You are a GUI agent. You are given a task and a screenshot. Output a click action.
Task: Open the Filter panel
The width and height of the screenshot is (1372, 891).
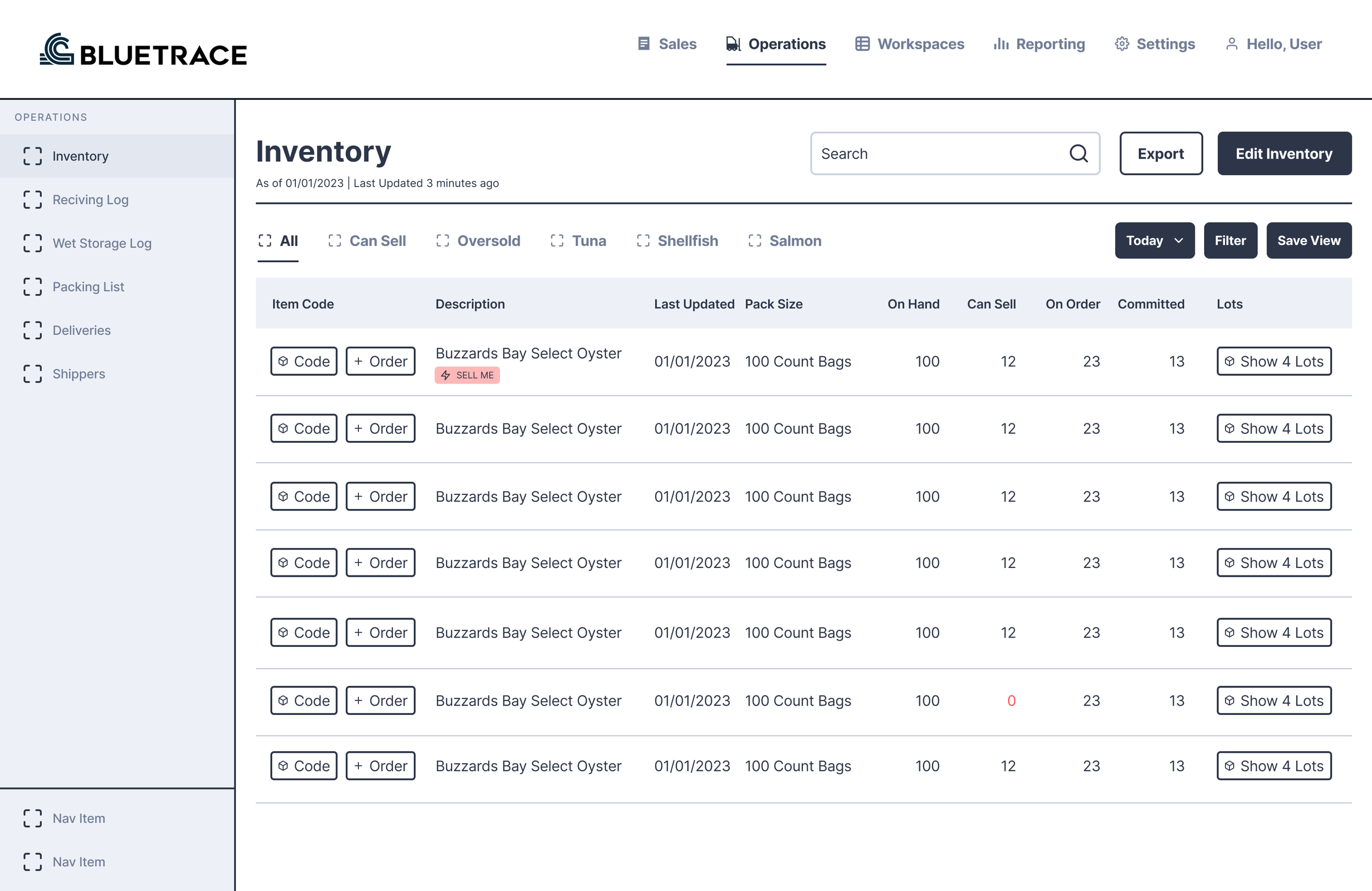[x=1230, y=240]
